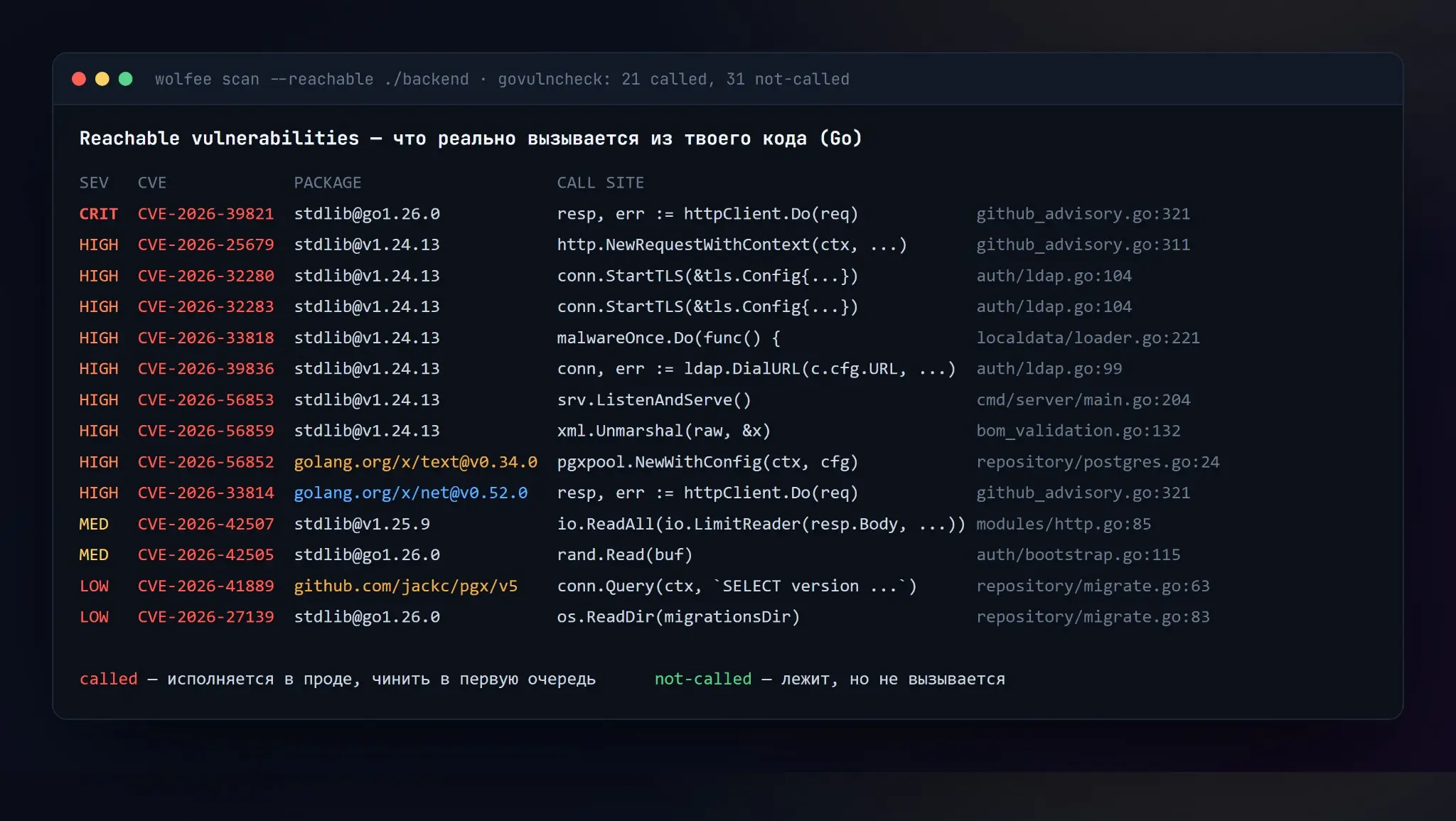Click call site 'pgxpool.NewWithConfig(ctx, cfg)'
Viewport: 1456px width, 821px height.
707,462
